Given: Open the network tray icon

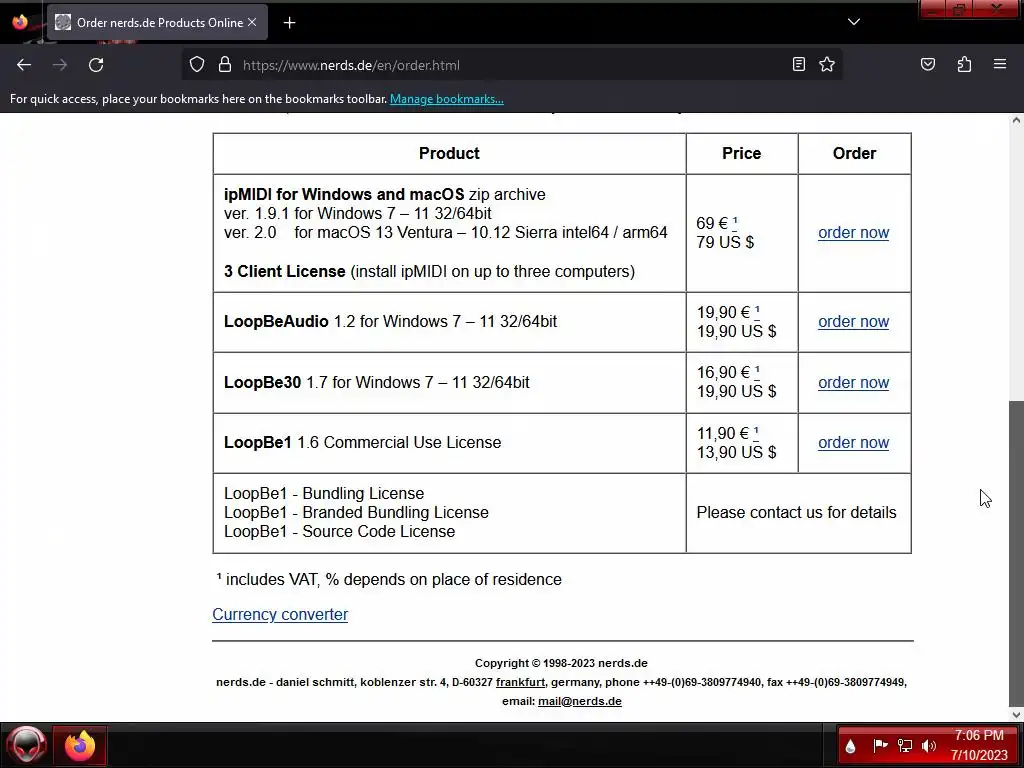Looking at the screenshot, I should pyautogui.click(x=904, y=746).
